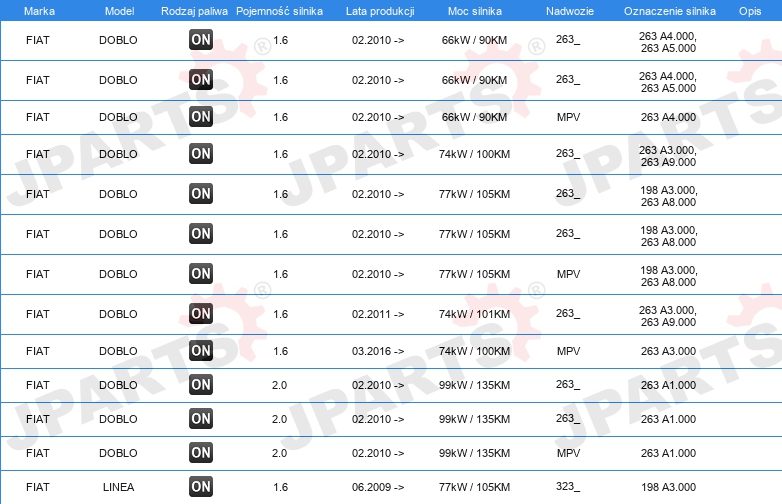Select 02.2010 -> in the 74kW / 100KM row

378,154
